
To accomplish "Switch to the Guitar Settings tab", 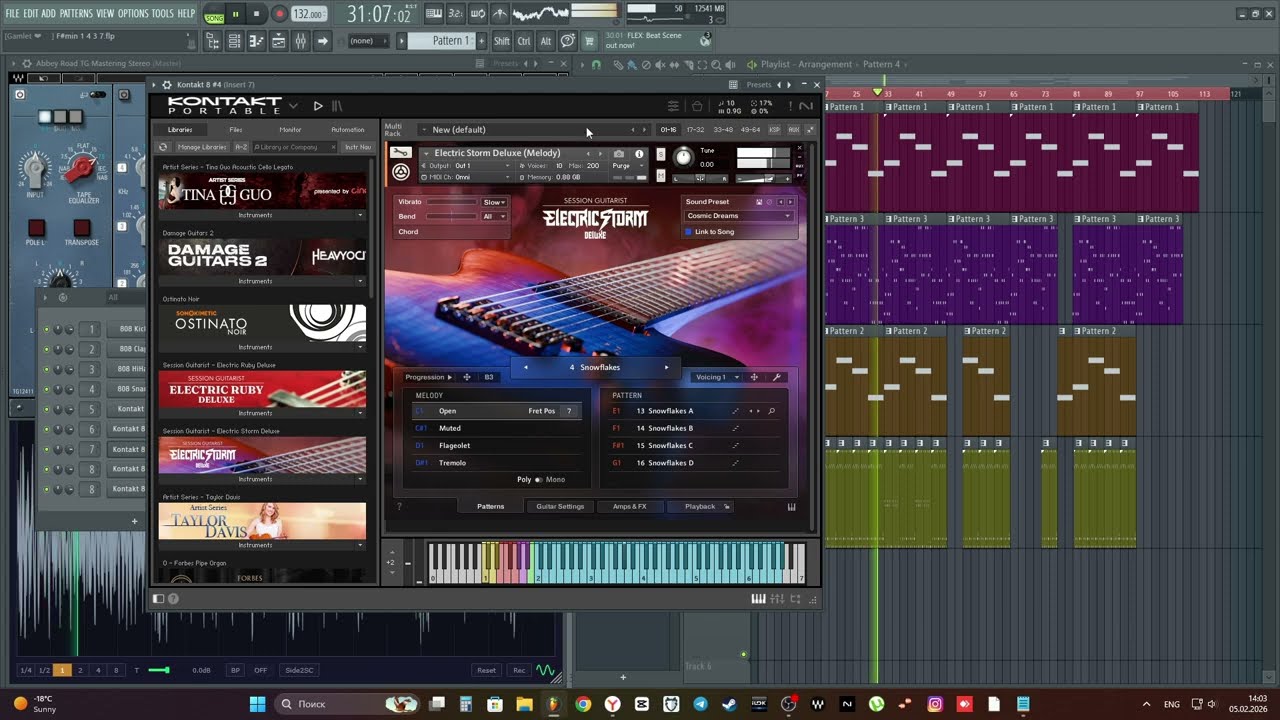I will tap(560, 507).
